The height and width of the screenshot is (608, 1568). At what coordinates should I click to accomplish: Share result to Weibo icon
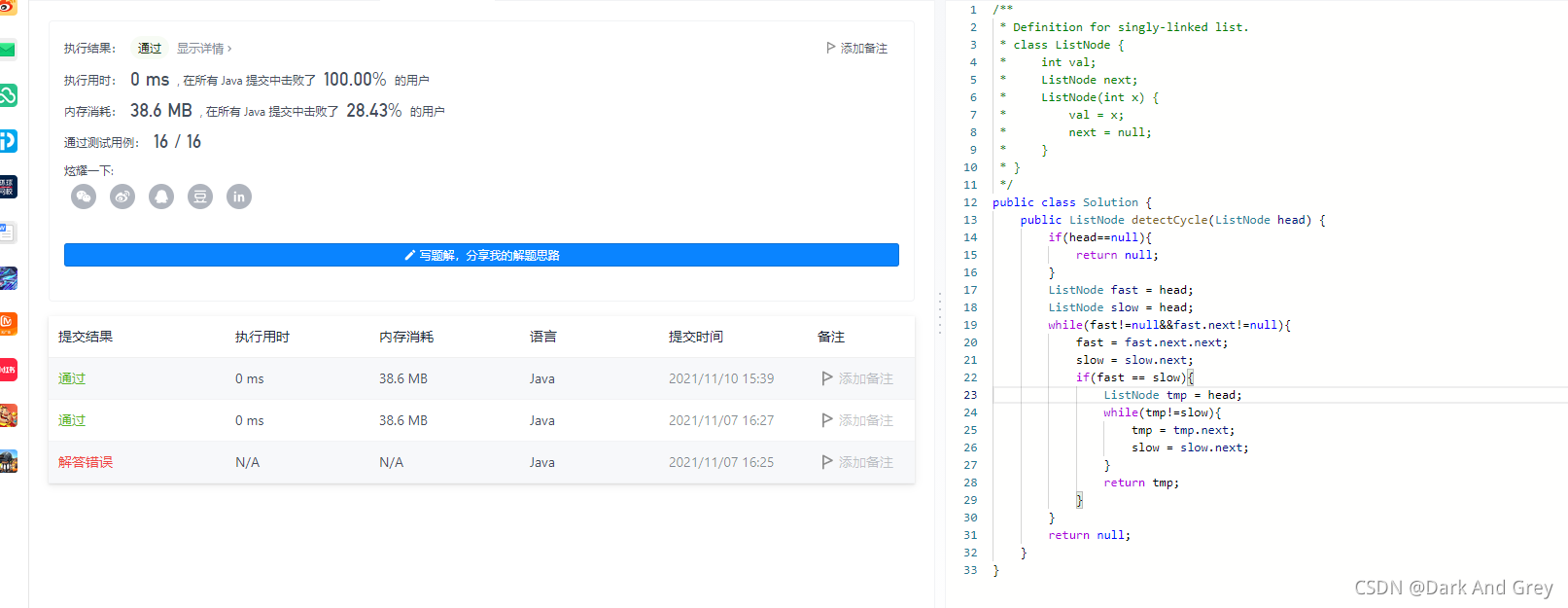point(122,197)
